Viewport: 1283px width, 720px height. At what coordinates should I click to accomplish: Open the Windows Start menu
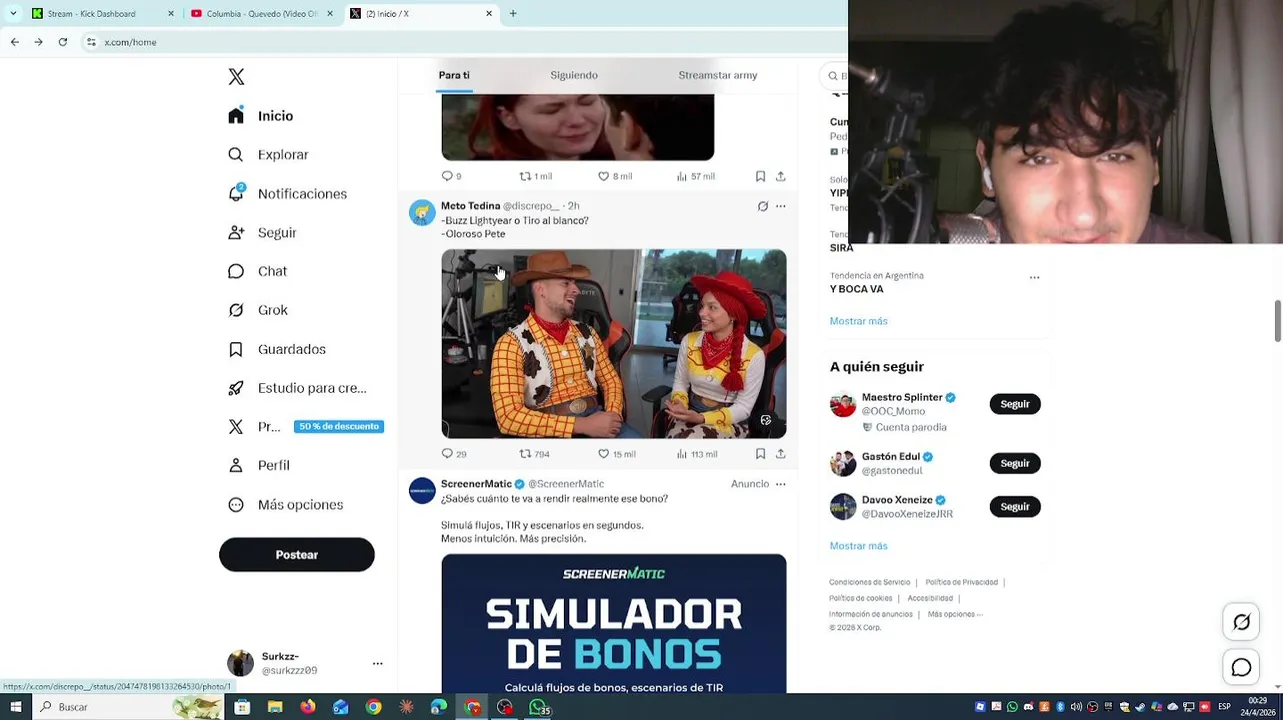[x=15, y=707]
